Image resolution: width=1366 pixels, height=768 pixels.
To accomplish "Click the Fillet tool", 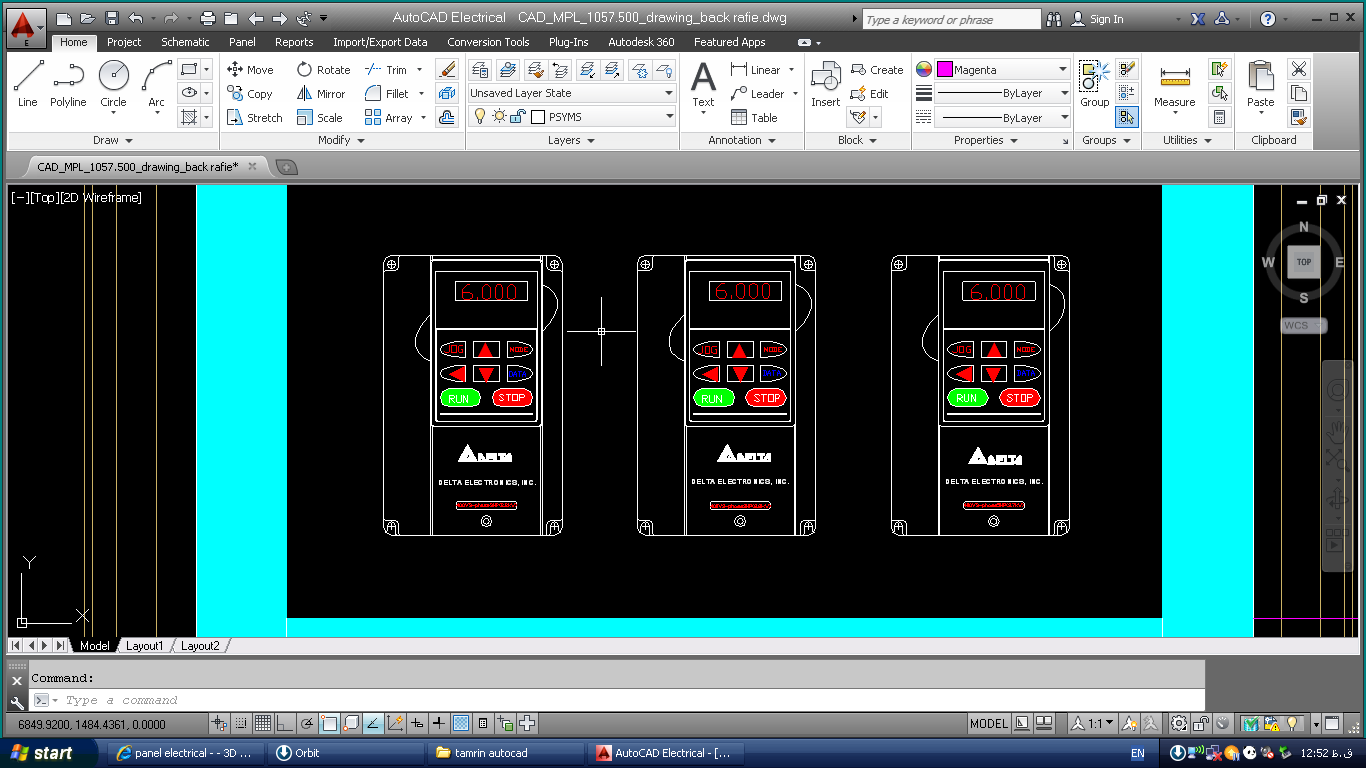I will [x=387, y=94].
